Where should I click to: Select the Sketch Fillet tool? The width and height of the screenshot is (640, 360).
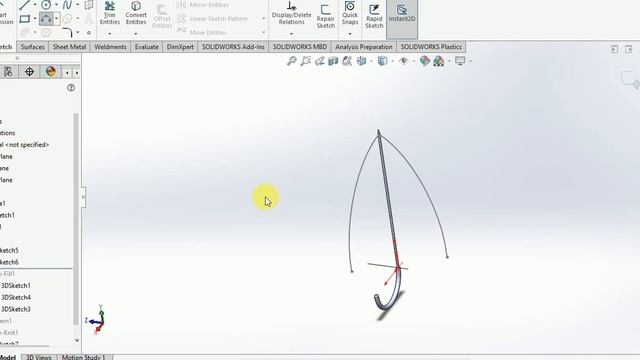point(68,33)
